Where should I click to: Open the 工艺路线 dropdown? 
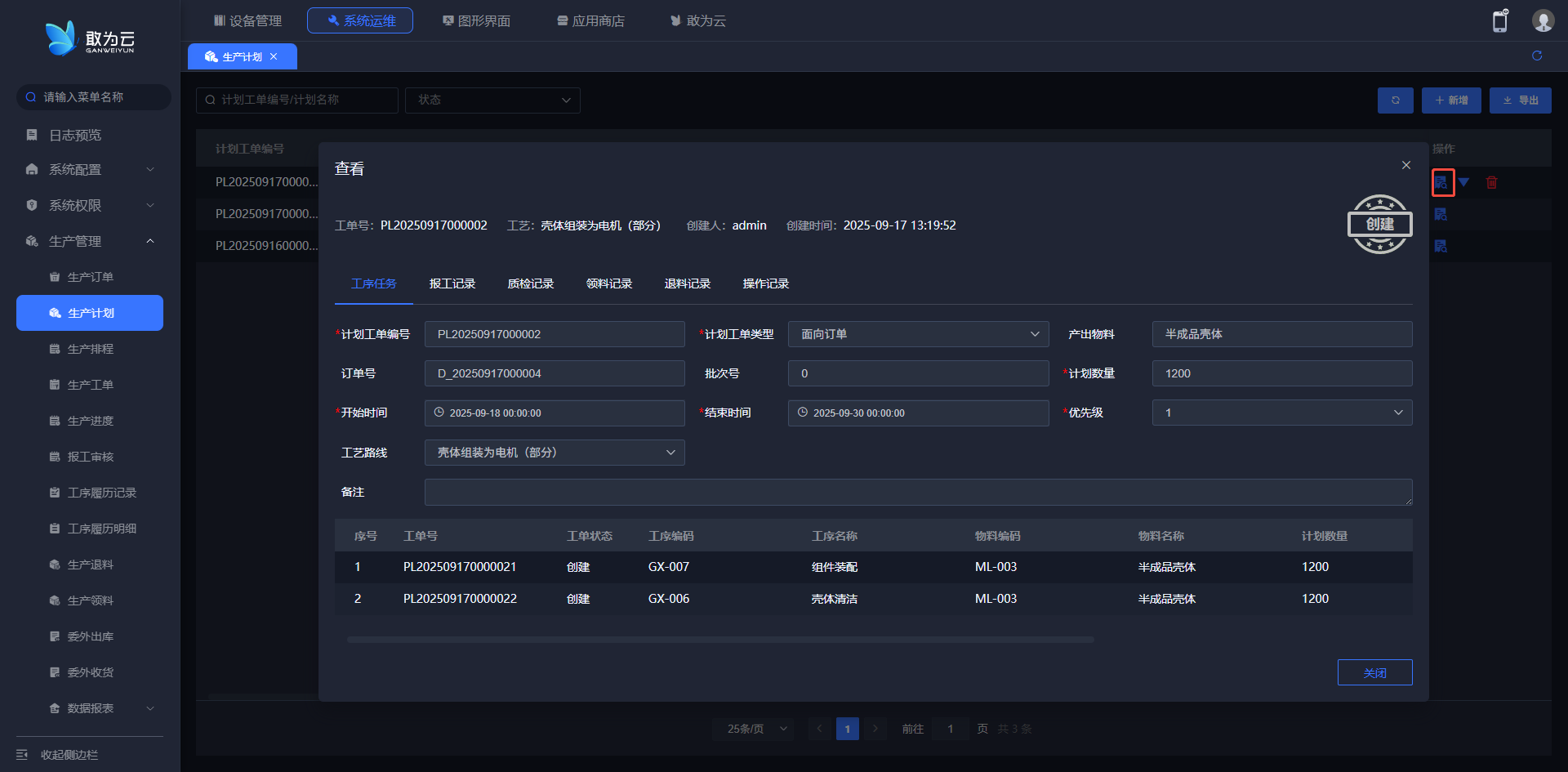click(554, 453)
